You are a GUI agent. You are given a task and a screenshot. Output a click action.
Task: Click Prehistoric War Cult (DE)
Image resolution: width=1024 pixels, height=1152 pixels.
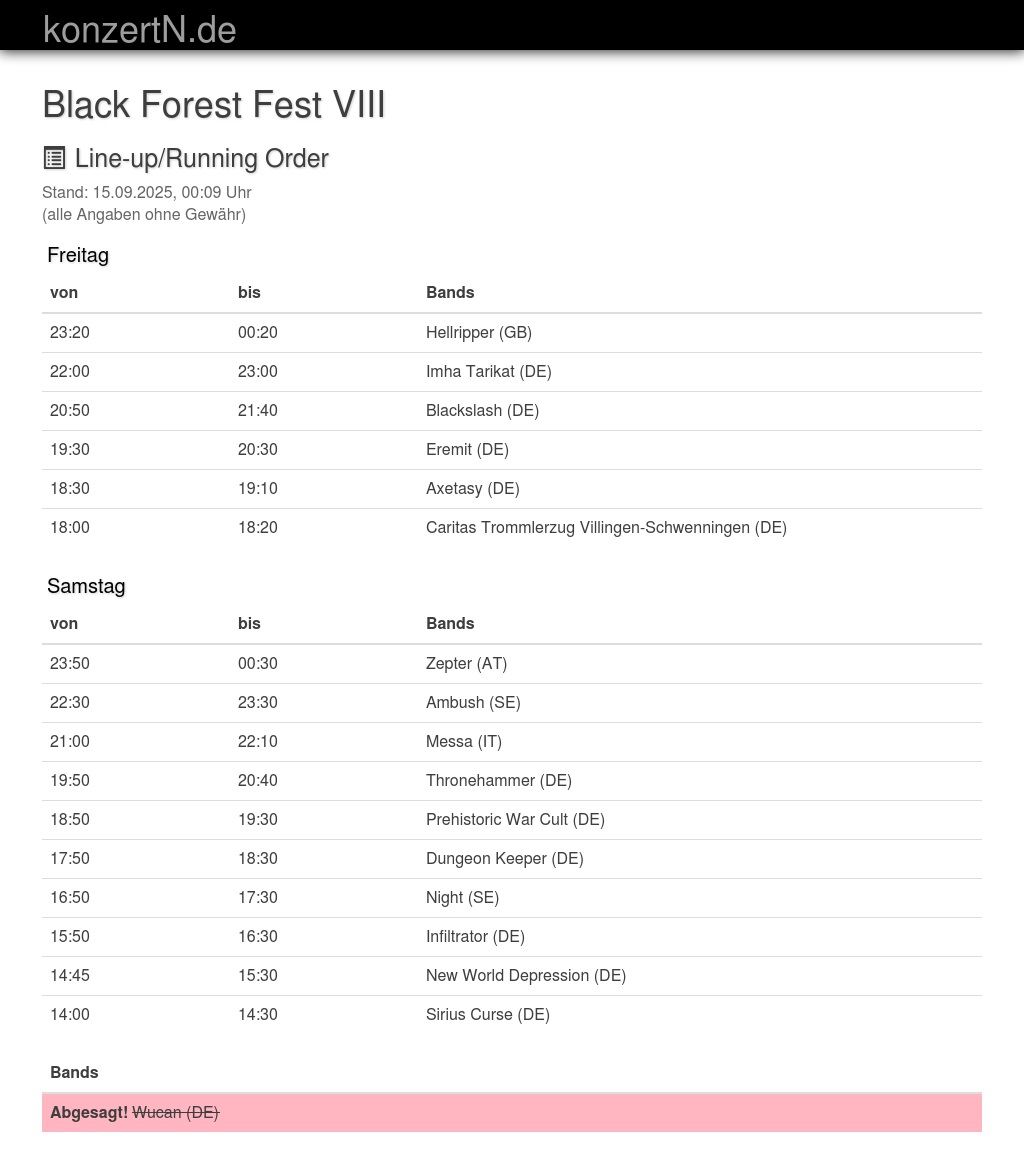pyautogui.click(x=515, y=820)
